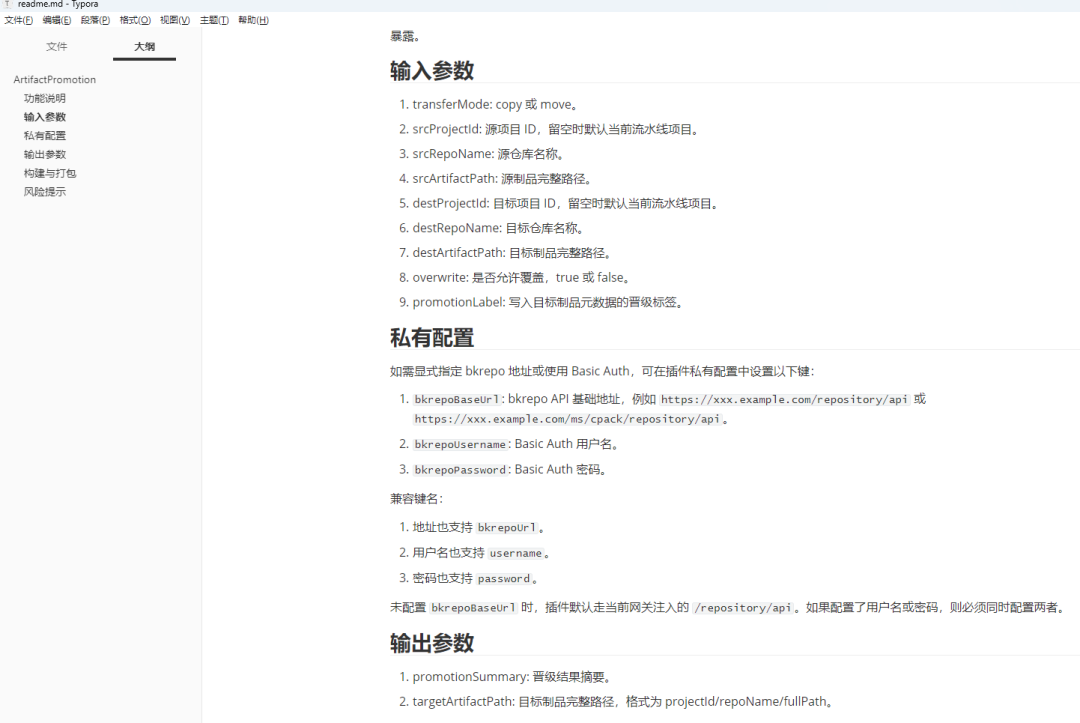Jump to 输出参数 in outline

[45, 154]
